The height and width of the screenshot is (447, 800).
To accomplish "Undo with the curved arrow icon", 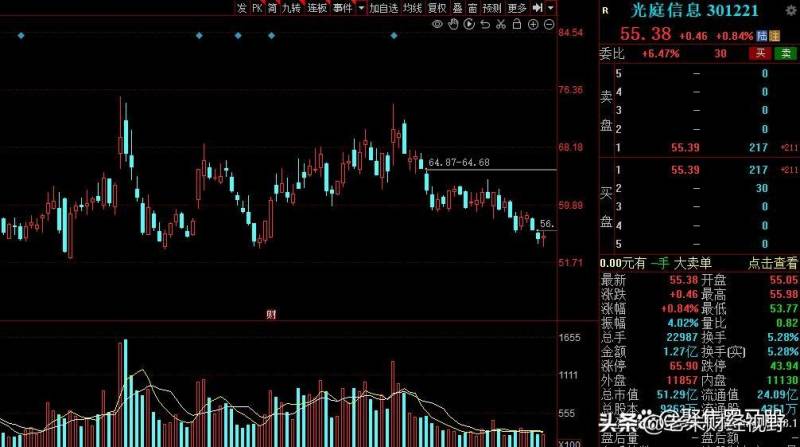I will tap(485, 24).
